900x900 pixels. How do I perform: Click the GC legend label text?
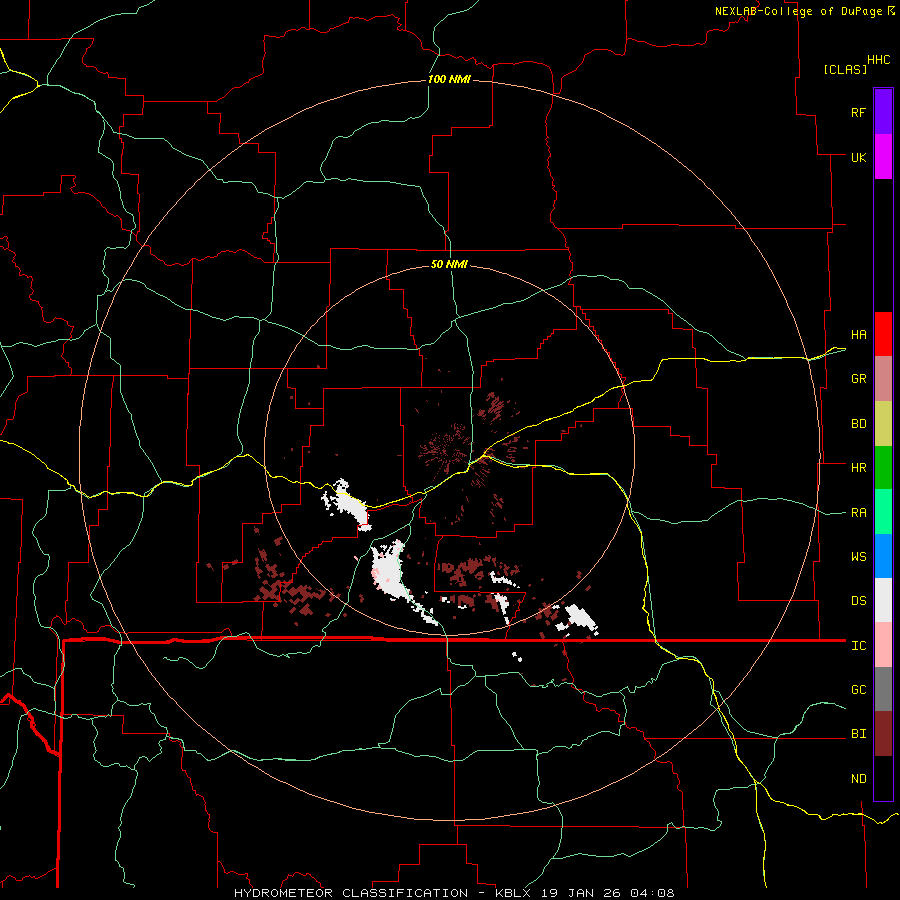tap(859, 690)
